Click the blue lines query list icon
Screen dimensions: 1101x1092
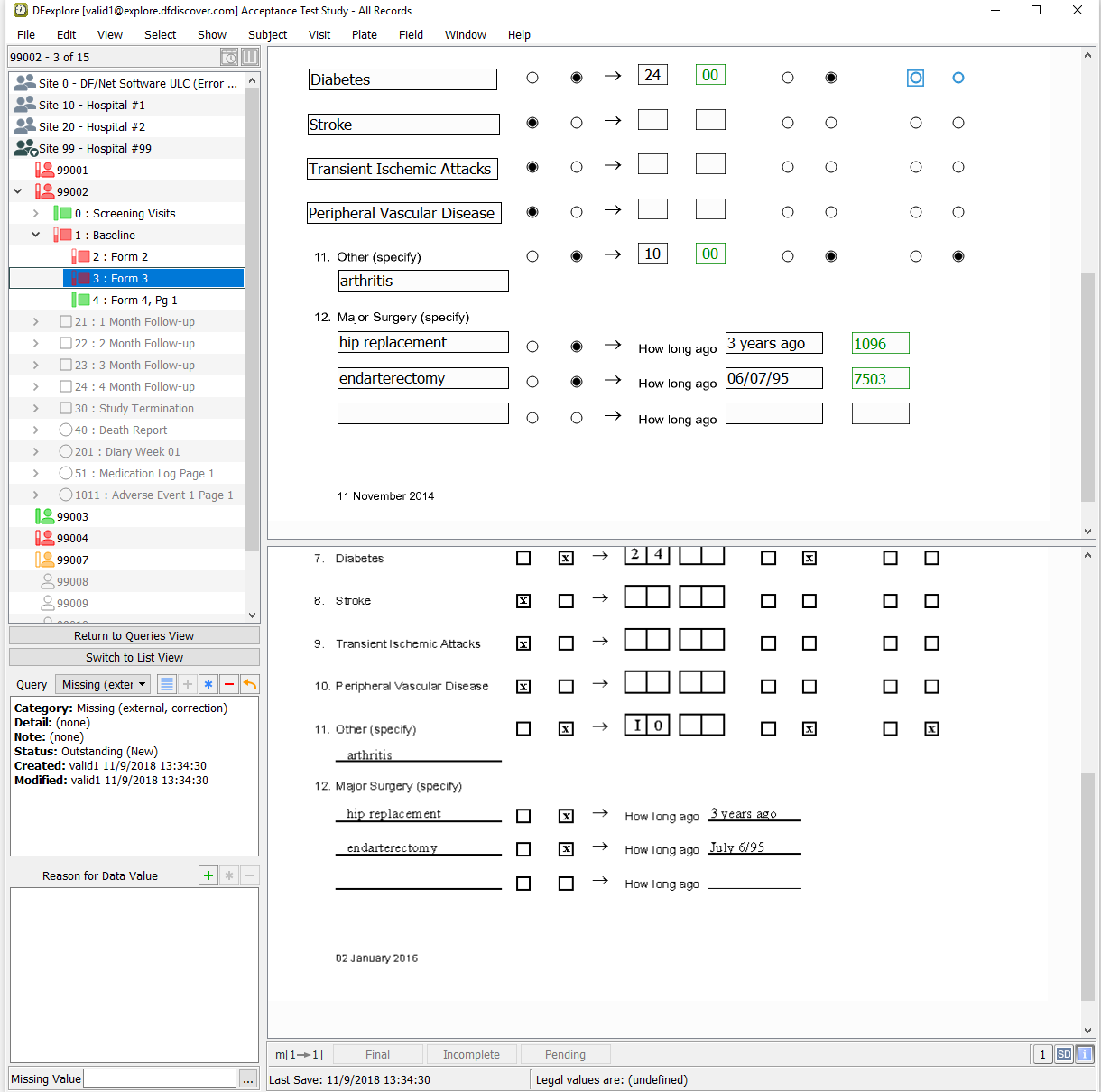167,684
